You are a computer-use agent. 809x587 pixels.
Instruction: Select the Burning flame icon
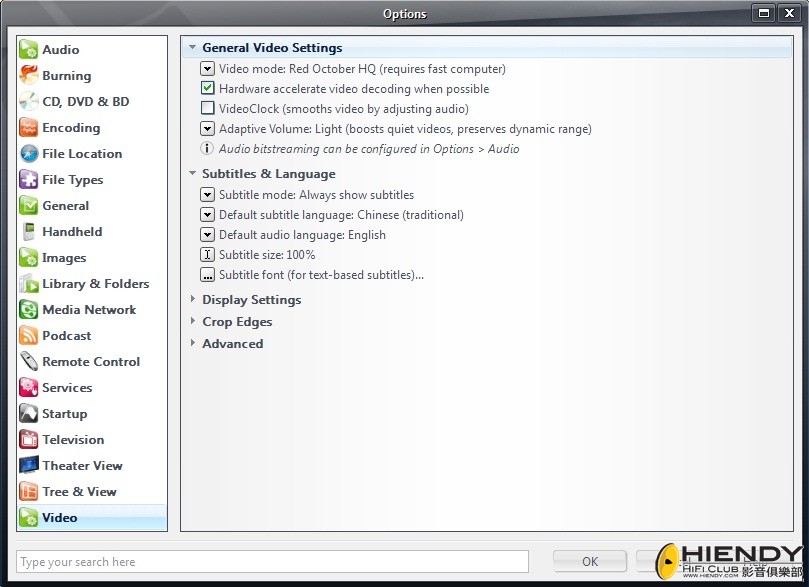click(x=28, y=75)
